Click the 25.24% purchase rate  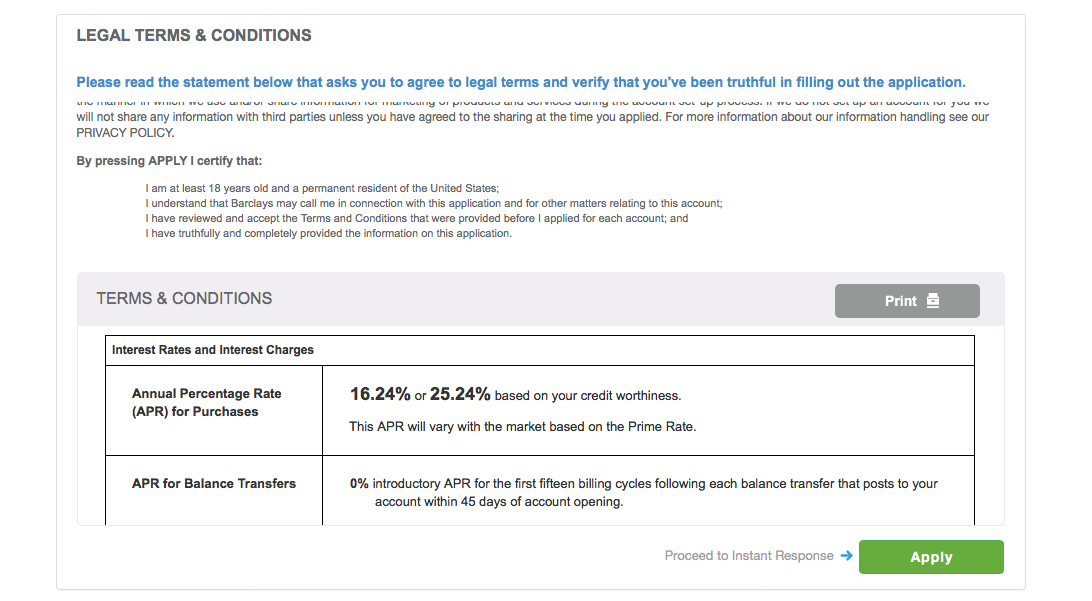pos(460,395)
